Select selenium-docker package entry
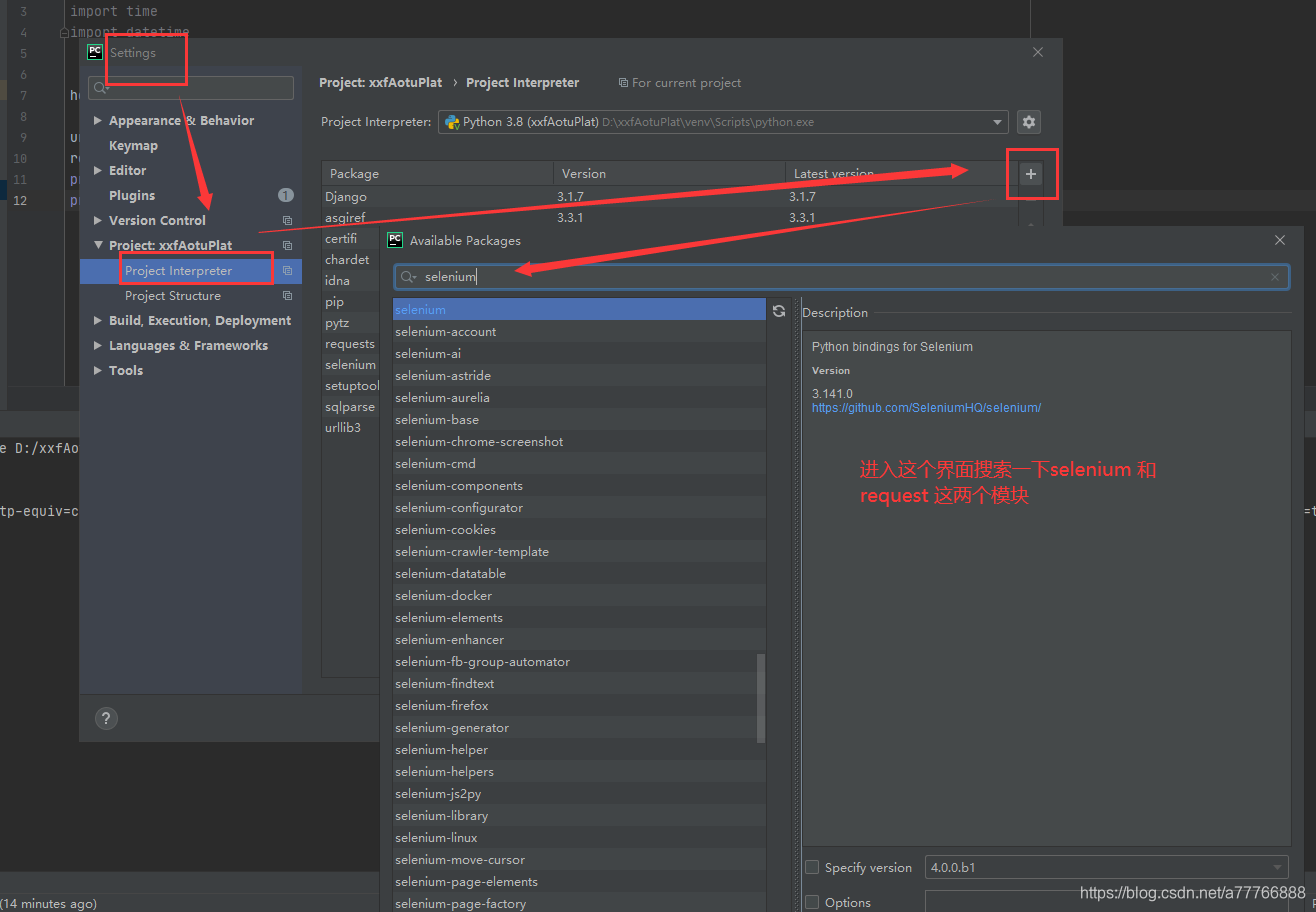The height and width of the screenshot is (912, 1316). point(579,596)
